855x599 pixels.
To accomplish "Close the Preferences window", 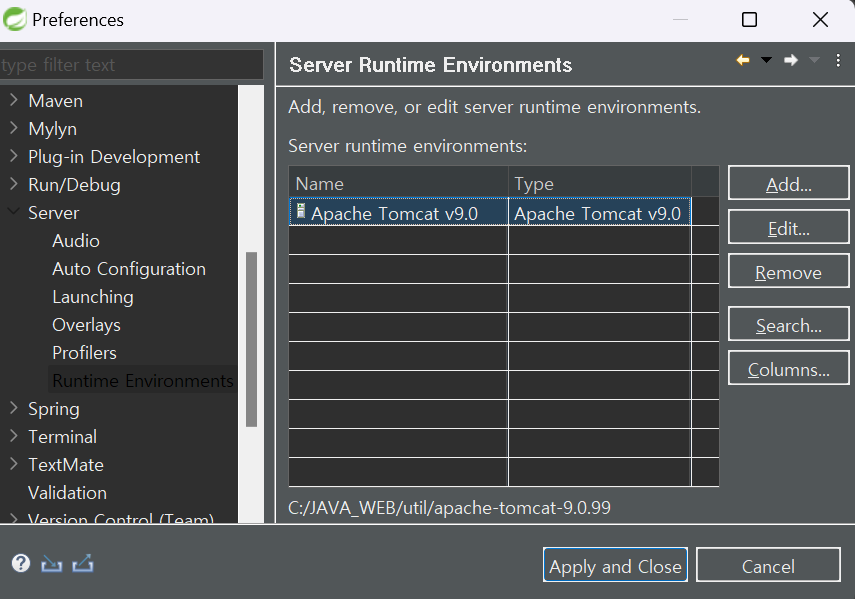I will (820, 20).
